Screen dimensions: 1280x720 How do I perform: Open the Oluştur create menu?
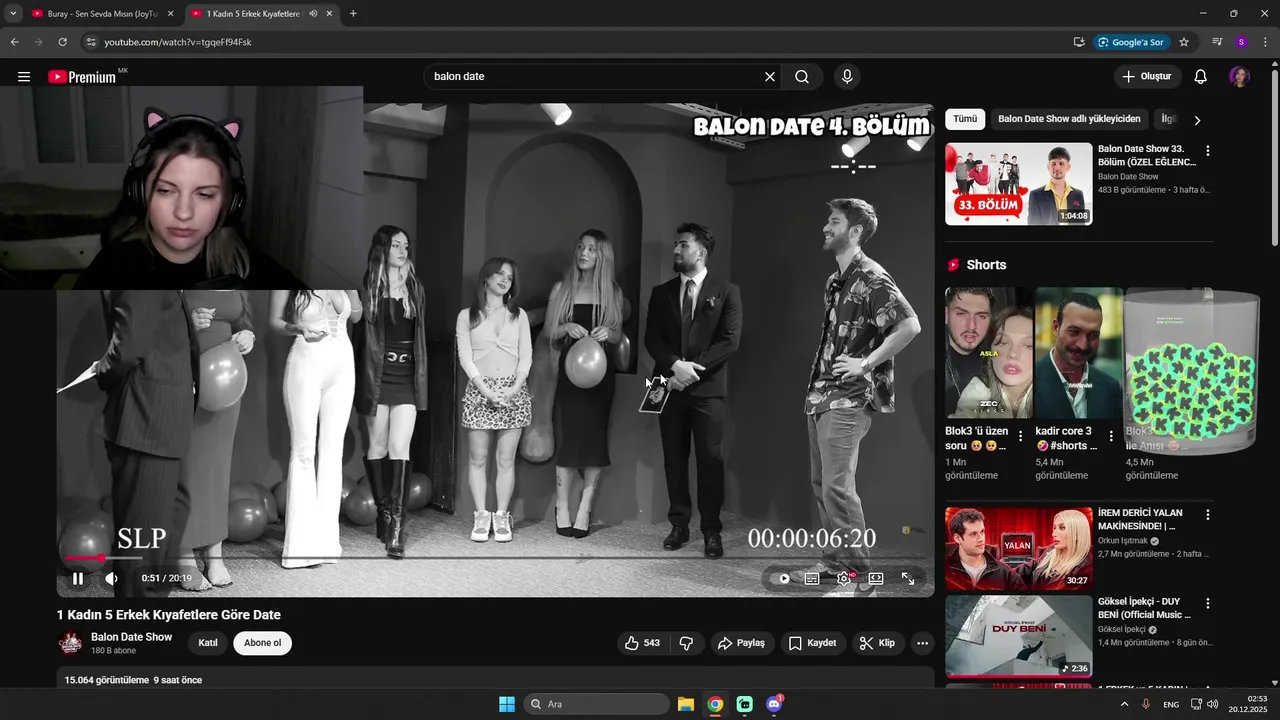point(1147,77)
